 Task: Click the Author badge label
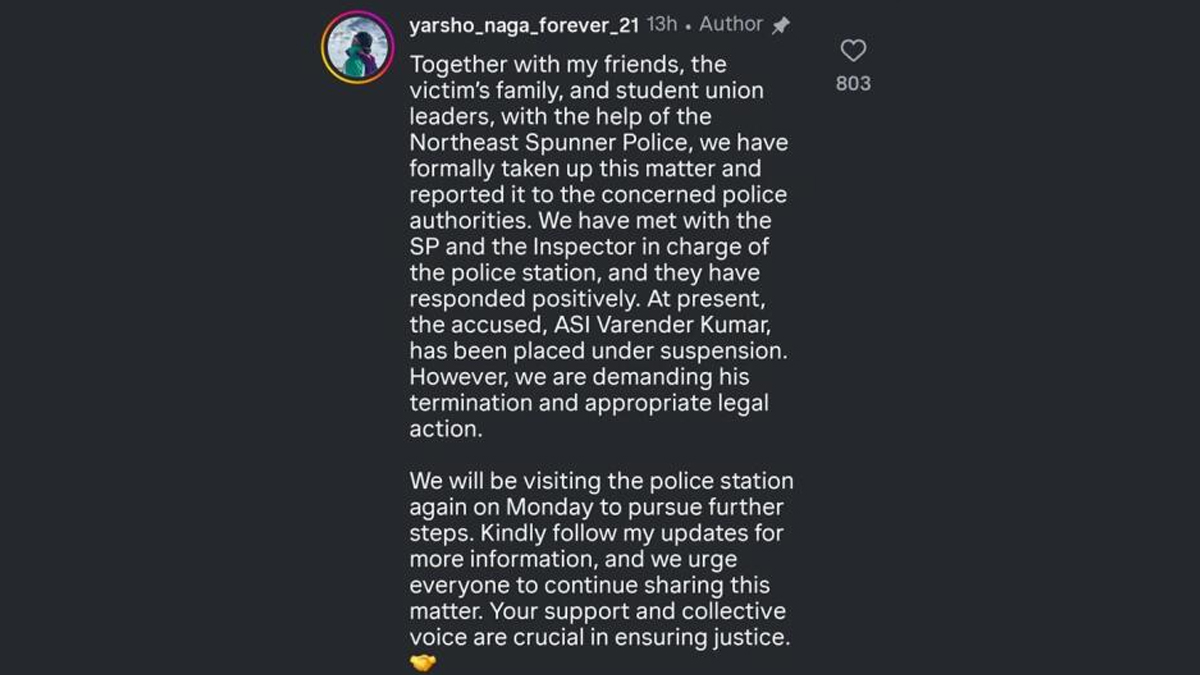pos(730,25)
